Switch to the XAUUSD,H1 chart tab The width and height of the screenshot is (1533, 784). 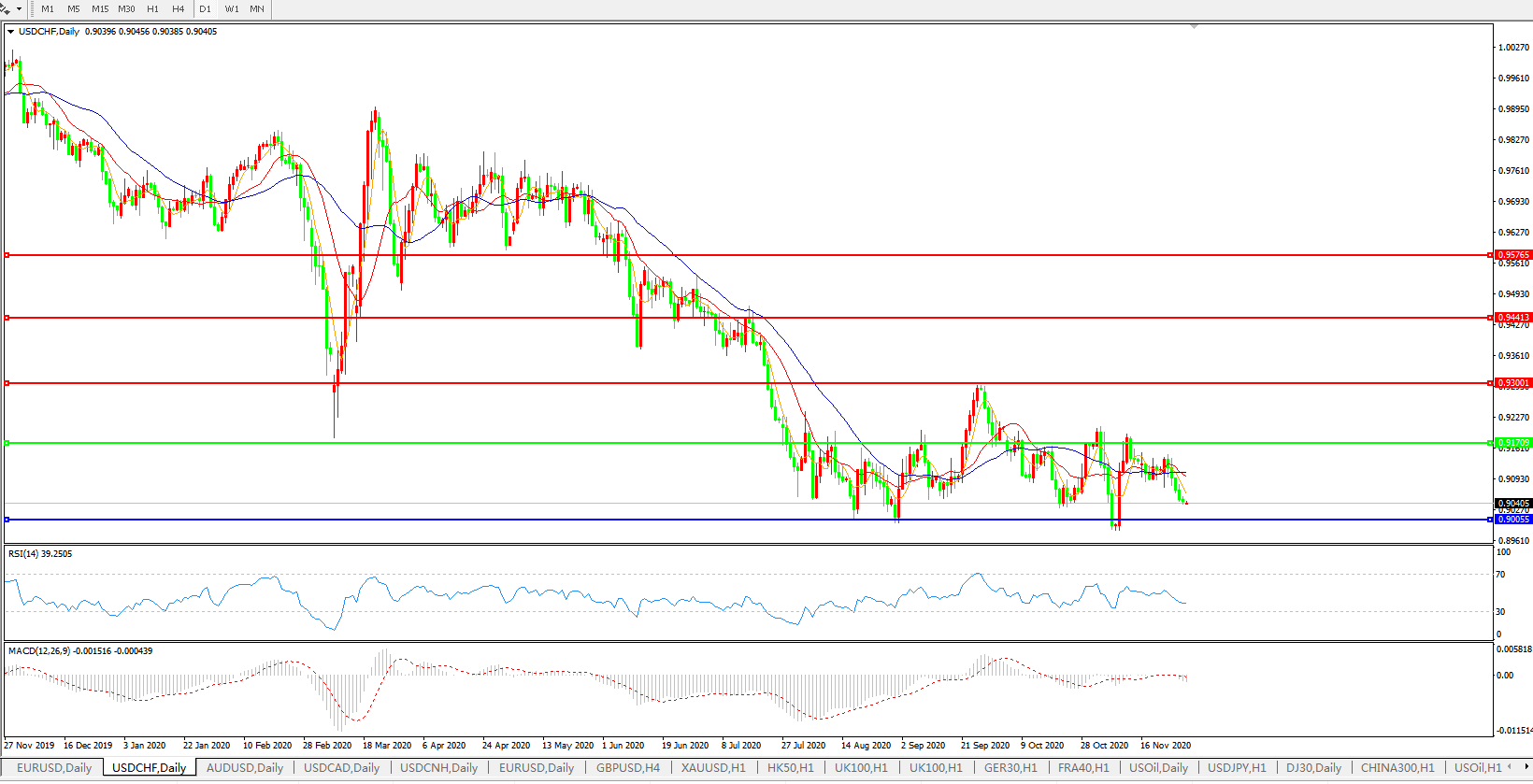coord(713,768)
